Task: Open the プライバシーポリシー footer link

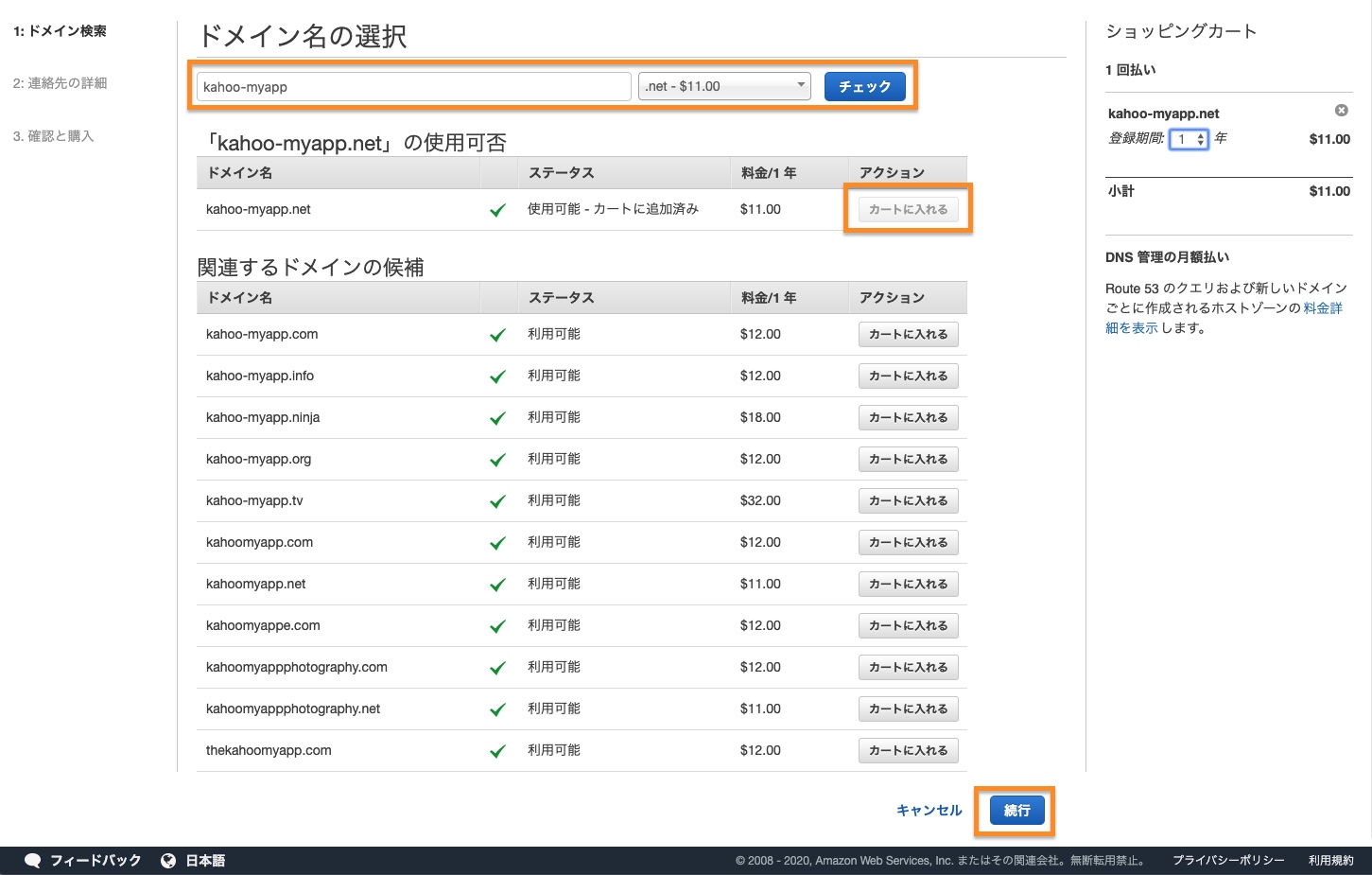Action: pyautogui.click(x=1228, y=861)
